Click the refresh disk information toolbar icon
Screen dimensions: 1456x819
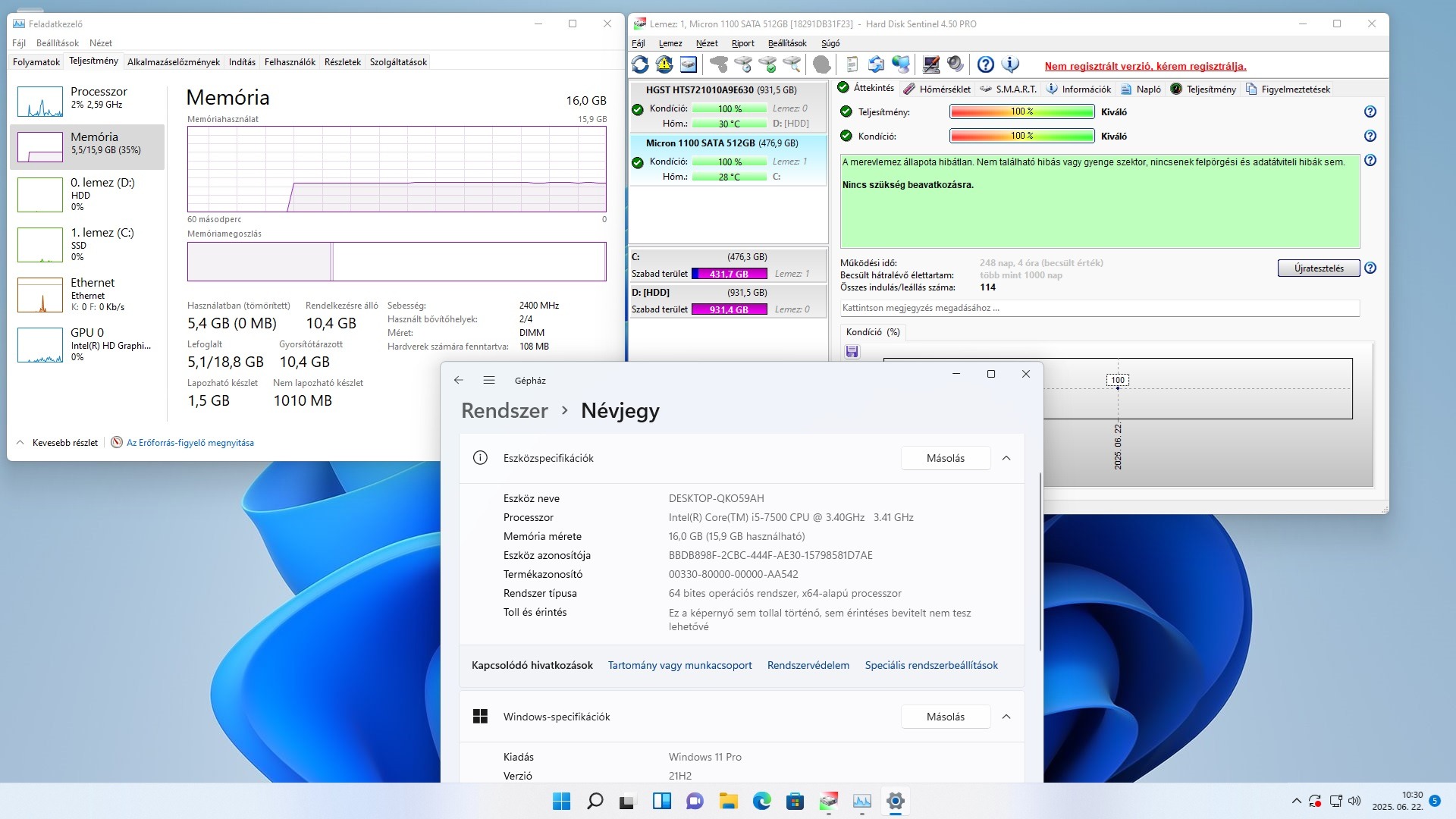[640, 64]
